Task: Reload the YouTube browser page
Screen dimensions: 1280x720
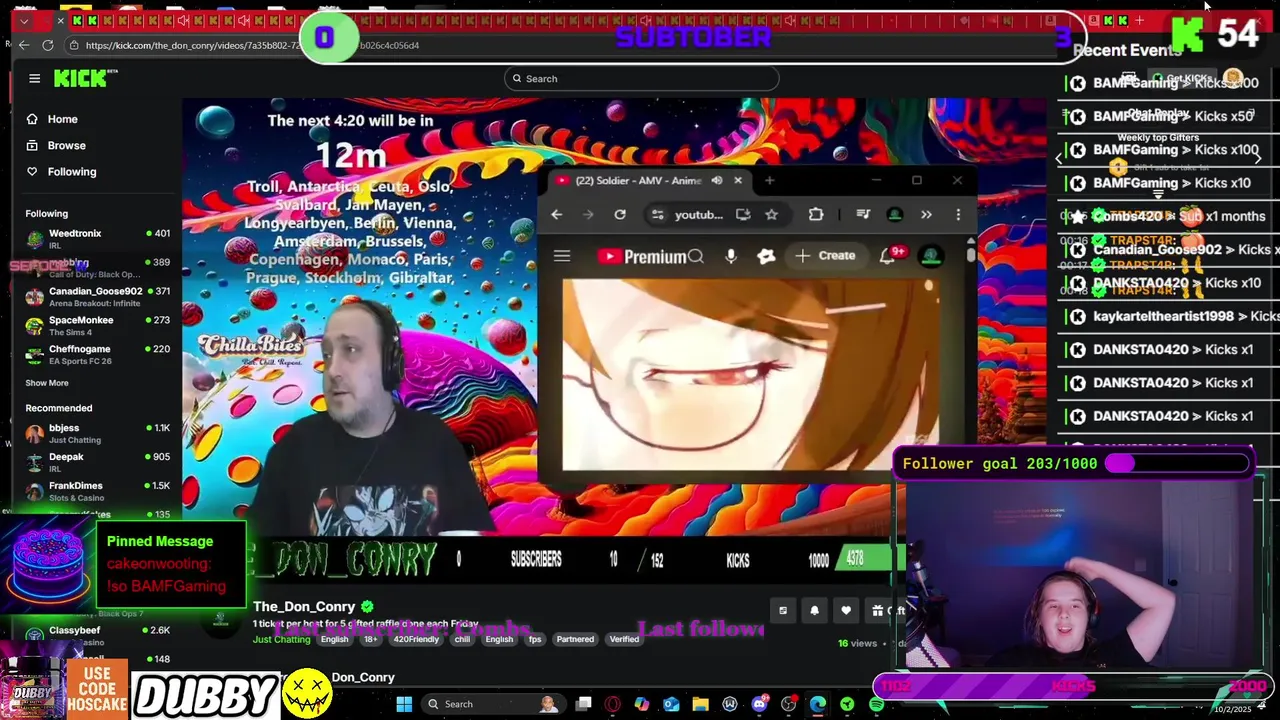Action: click(x=620, y=214)
